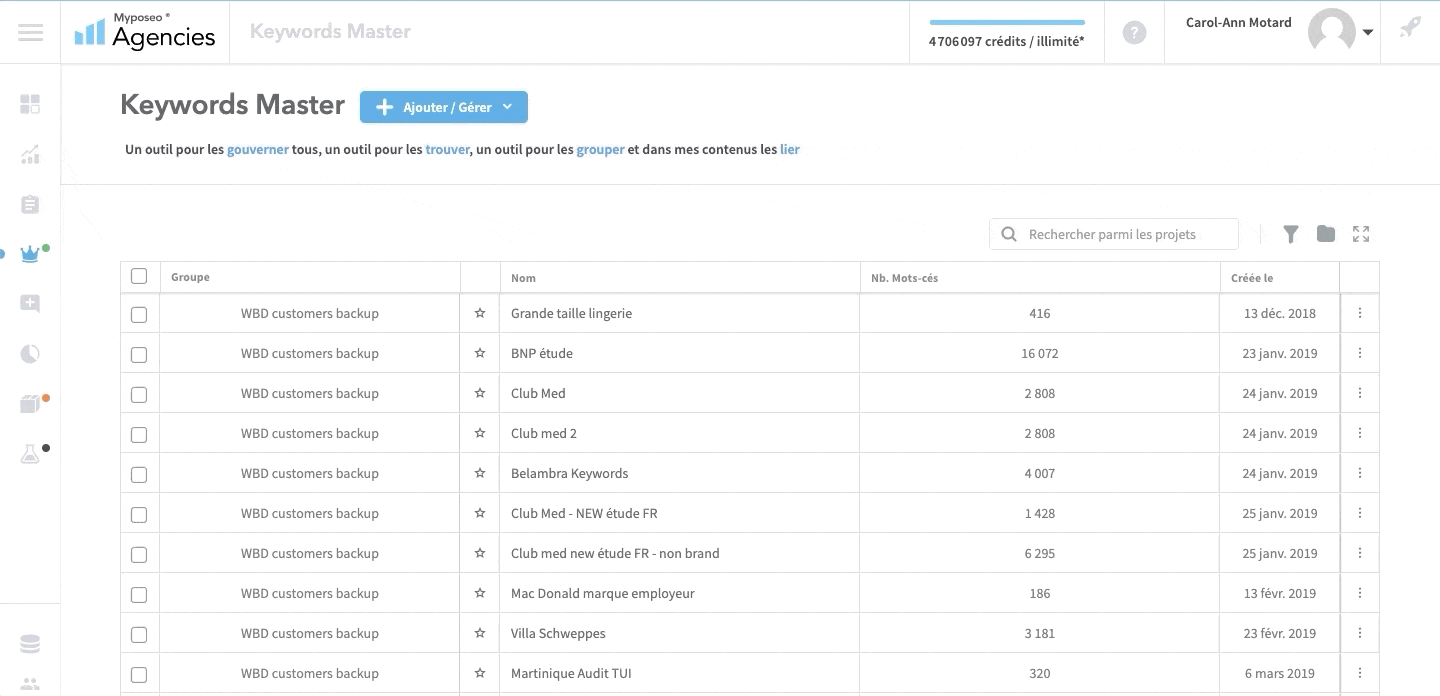Viewport: 1440px width, 696px height.
Task: Open the clipboard report icon in sidebar
Action: click(30, 204)
